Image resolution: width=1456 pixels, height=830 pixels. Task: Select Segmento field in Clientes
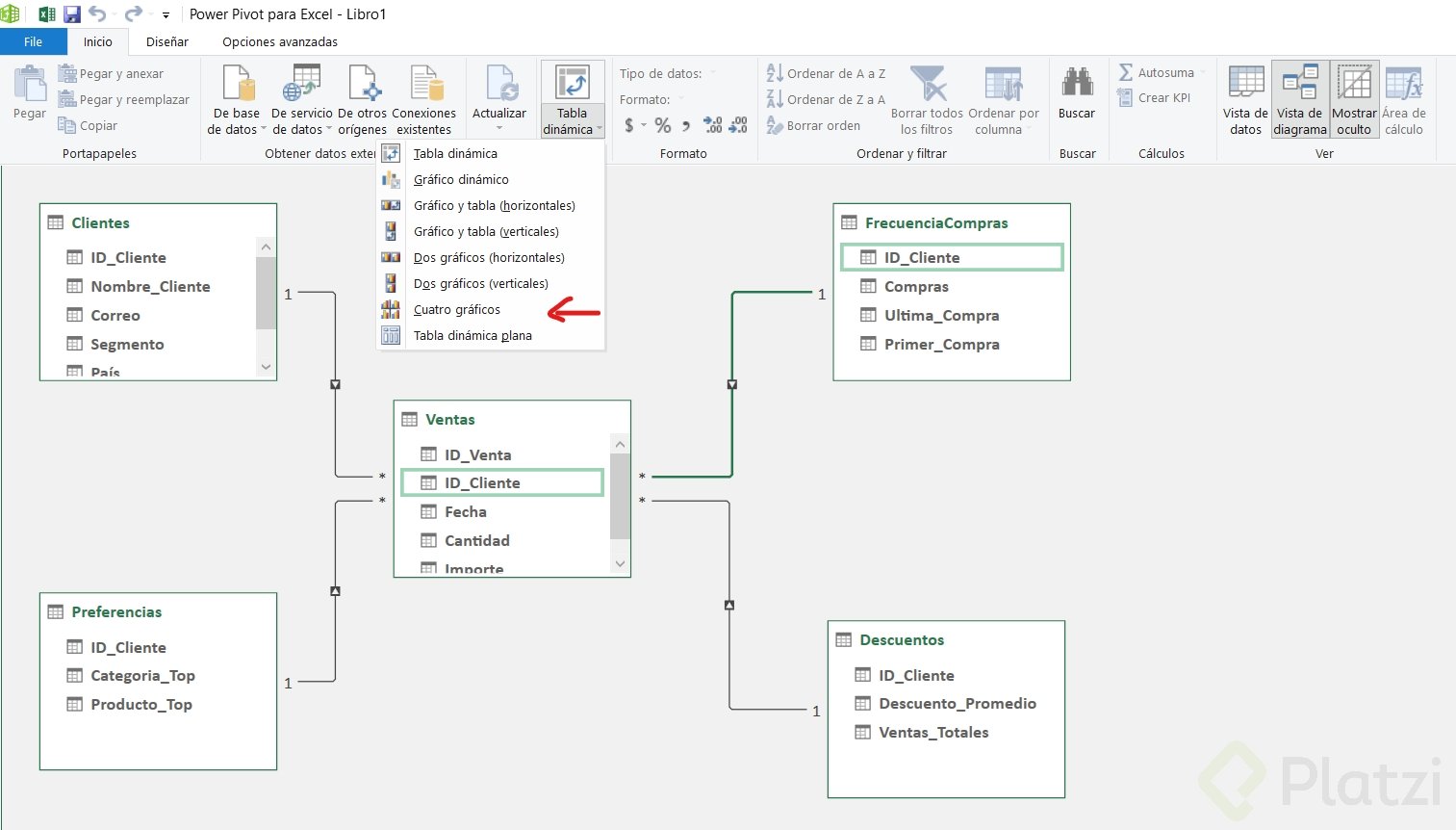[127, 344]
